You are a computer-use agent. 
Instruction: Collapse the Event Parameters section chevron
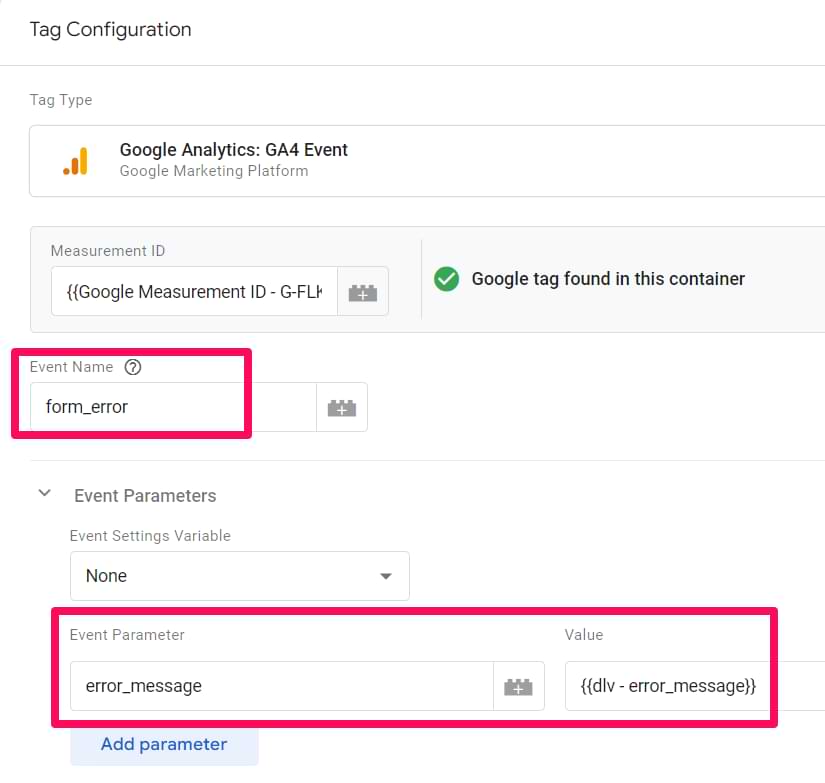[x=44, y=495]
